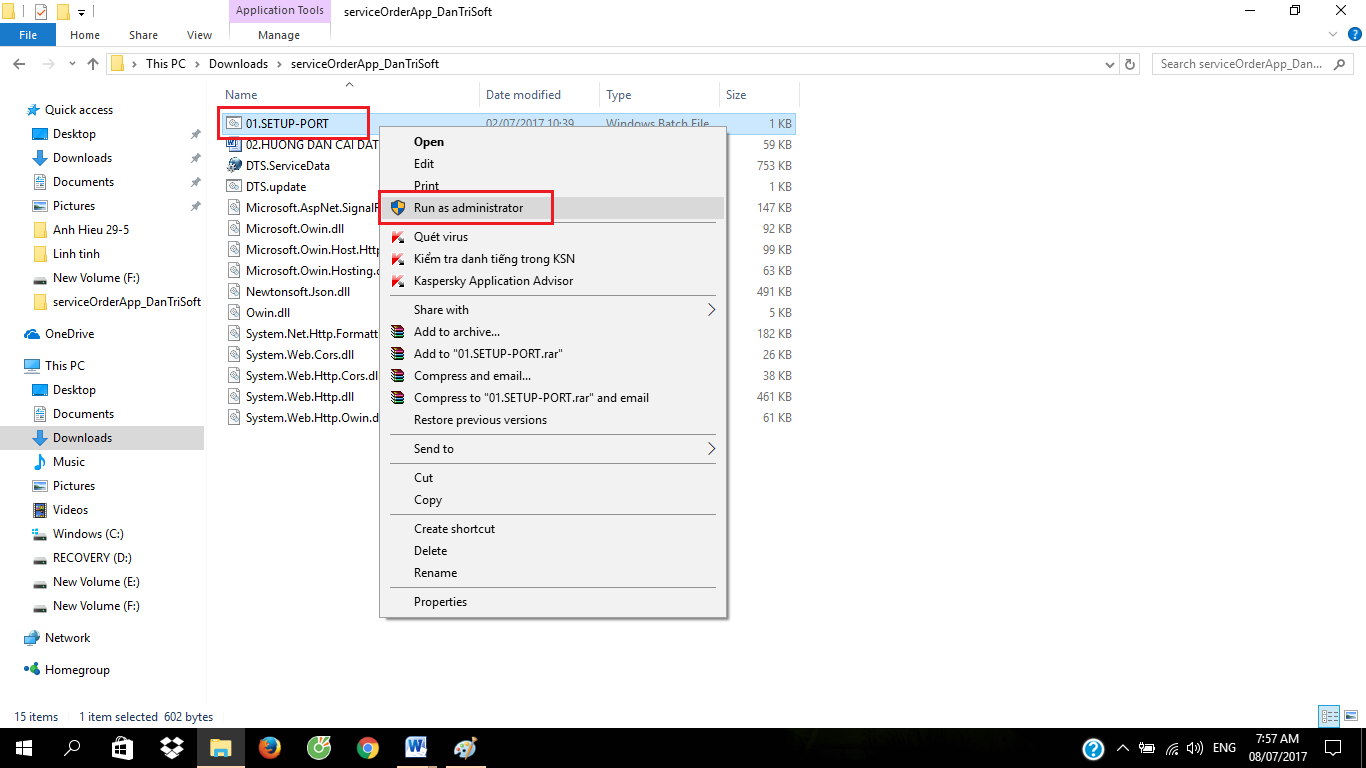Open Linh tinh folder in sidebar
1366x768 pixels.
pos(76,254)
